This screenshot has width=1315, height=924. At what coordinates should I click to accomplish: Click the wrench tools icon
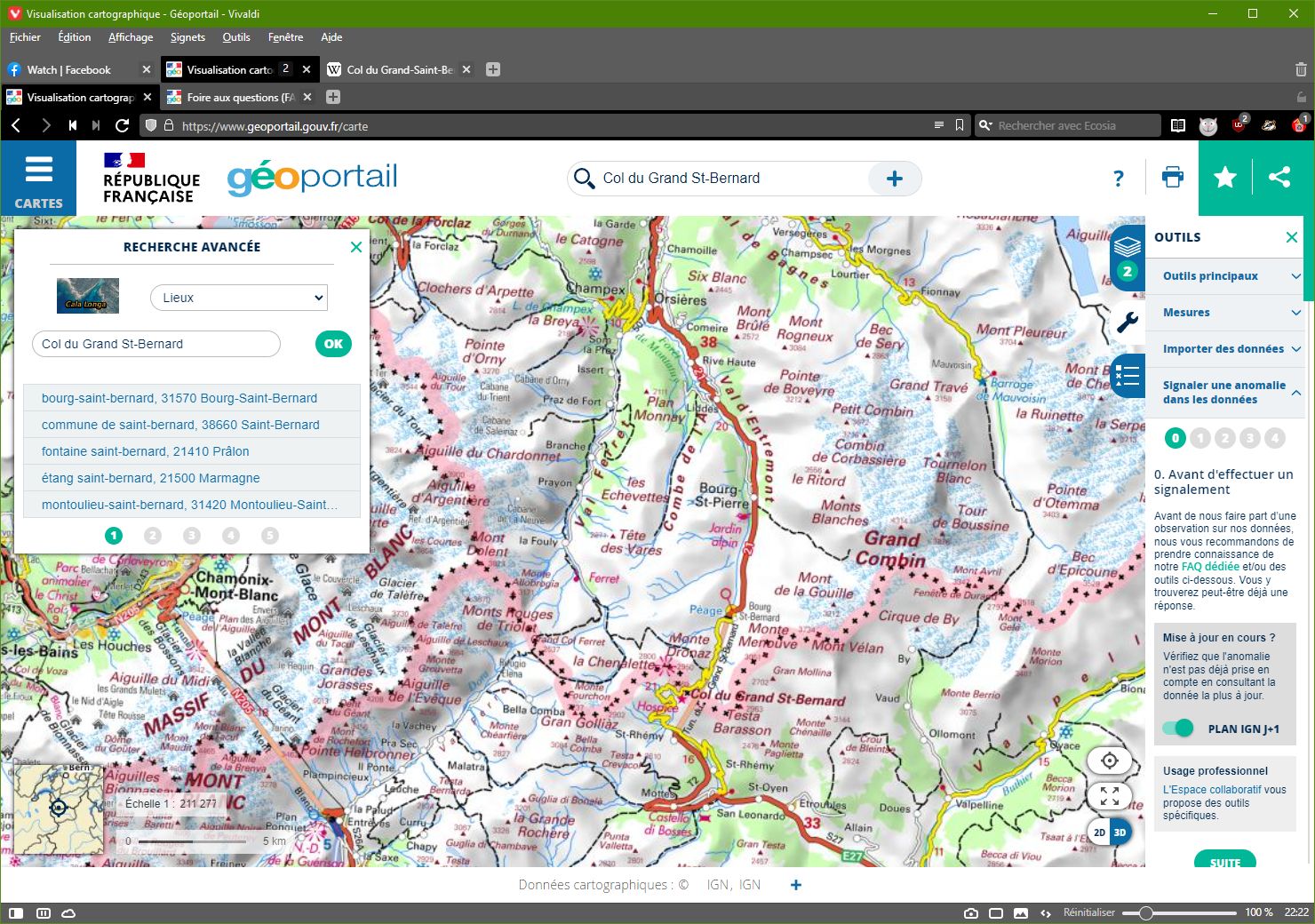point(1128,322)
